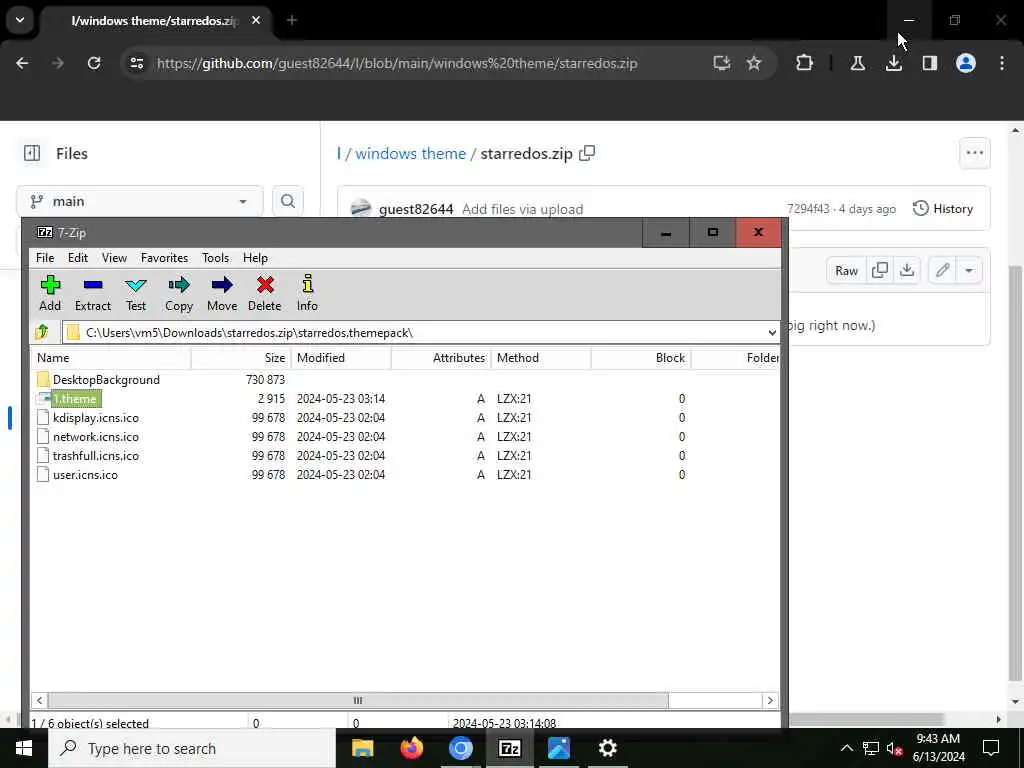Open a new Chrome tab

coord(292,21)
